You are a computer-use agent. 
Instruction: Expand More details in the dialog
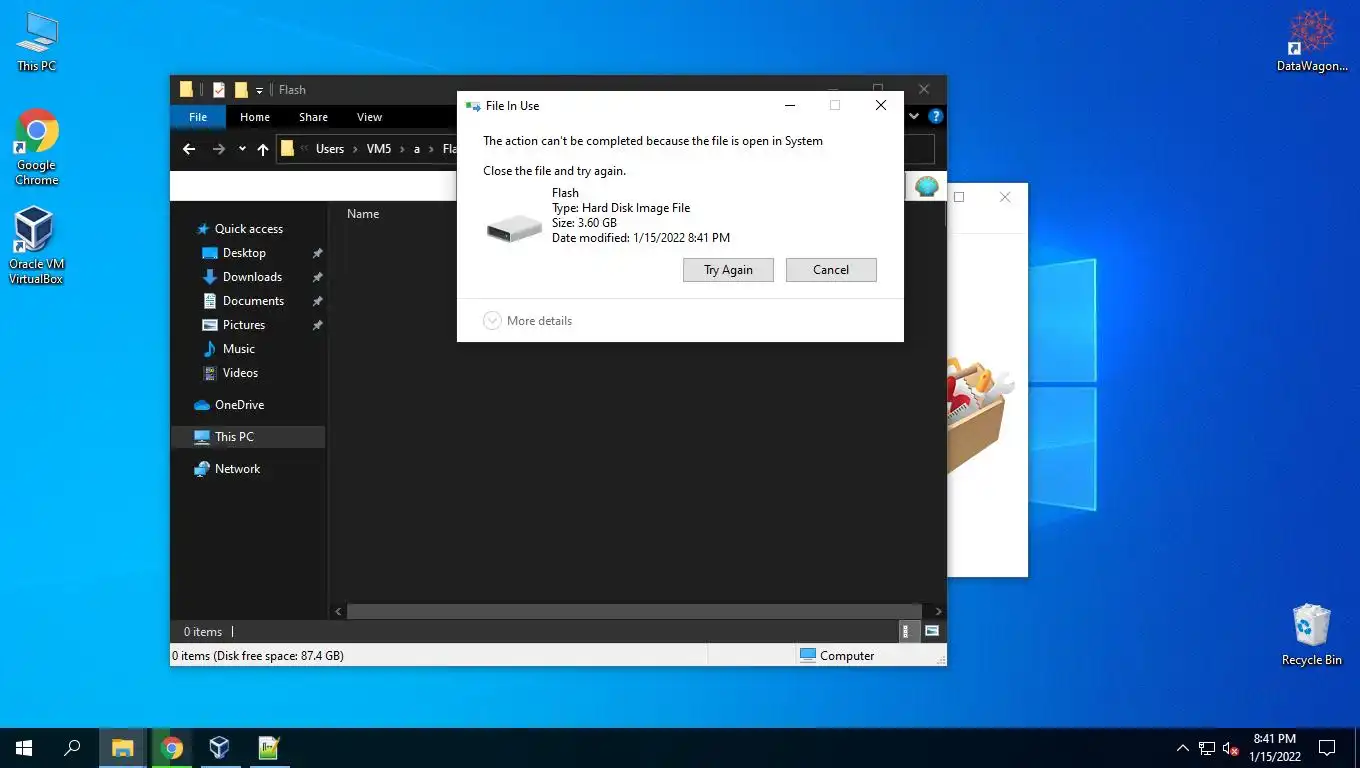[x=528, y=321]
